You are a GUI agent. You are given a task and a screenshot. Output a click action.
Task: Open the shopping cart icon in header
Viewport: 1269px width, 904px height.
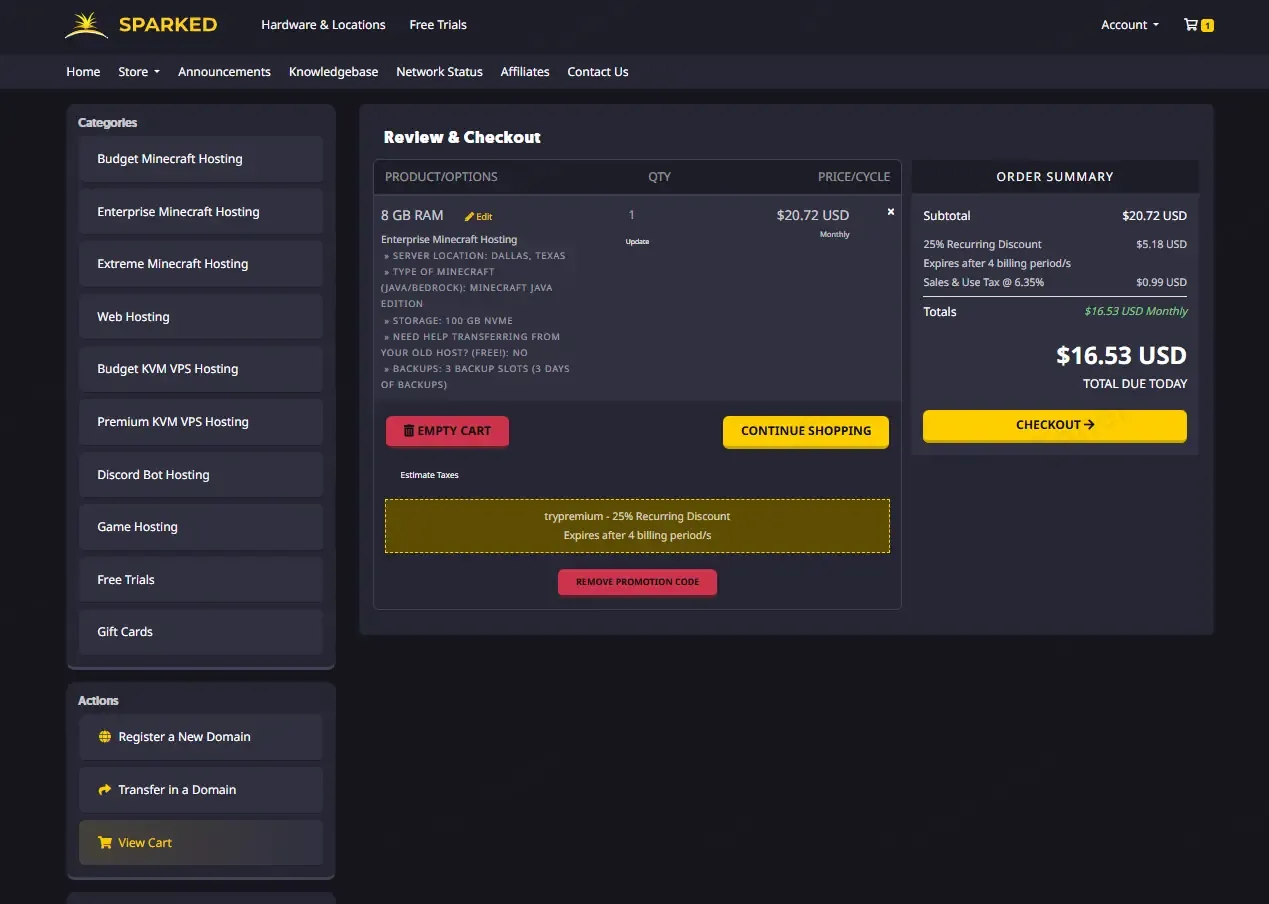pyautogui.click(x=1198, y=25)
